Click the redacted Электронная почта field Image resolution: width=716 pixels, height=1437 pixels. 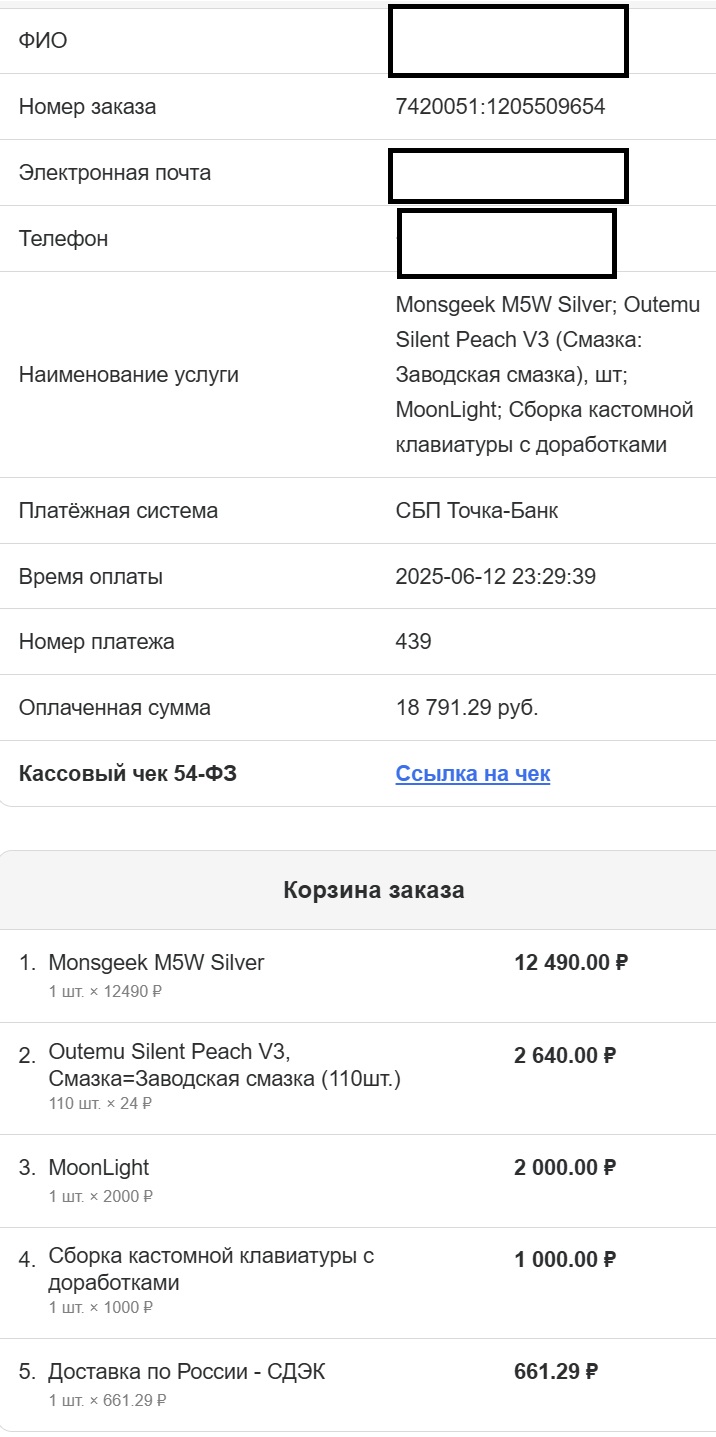tap(508, 175)
